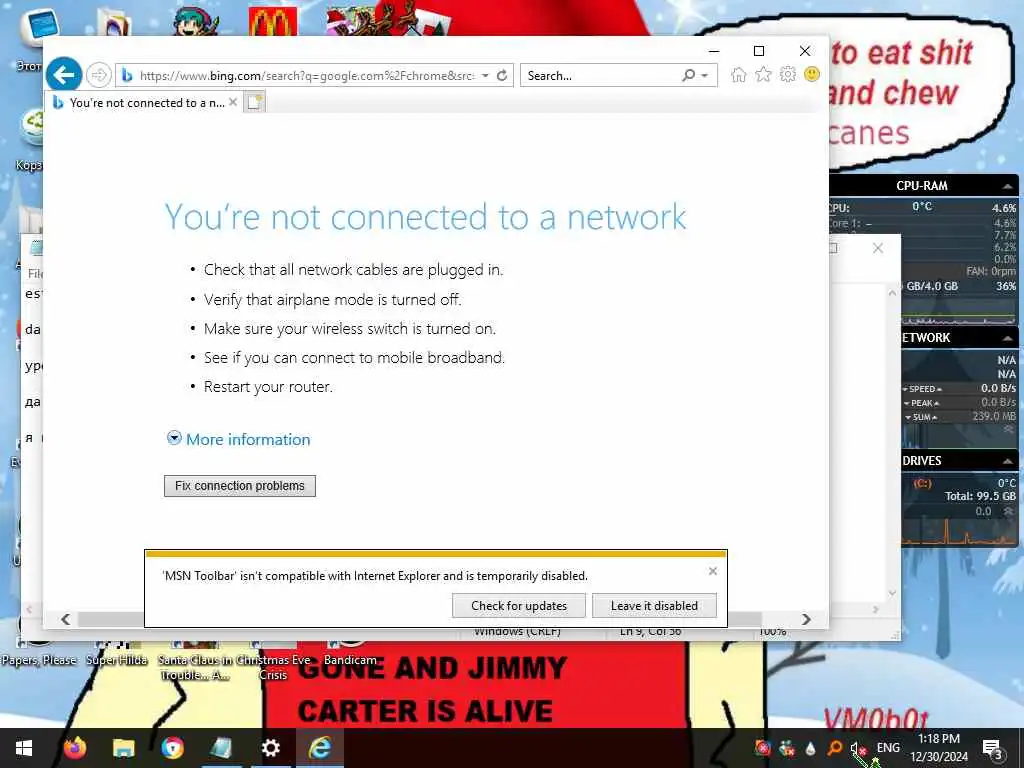Open IE home page icon

739,75
